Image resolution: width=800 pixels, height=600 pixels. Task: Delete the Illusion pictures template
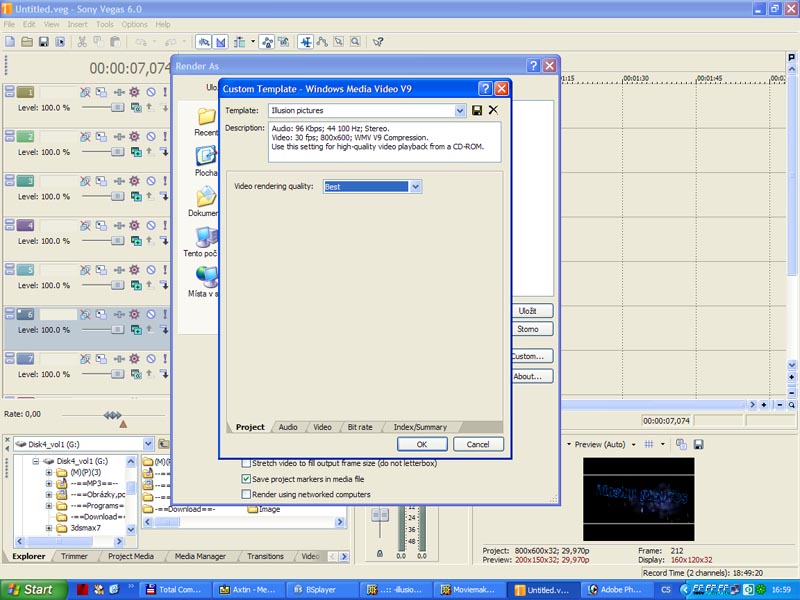tap(493, 110)
